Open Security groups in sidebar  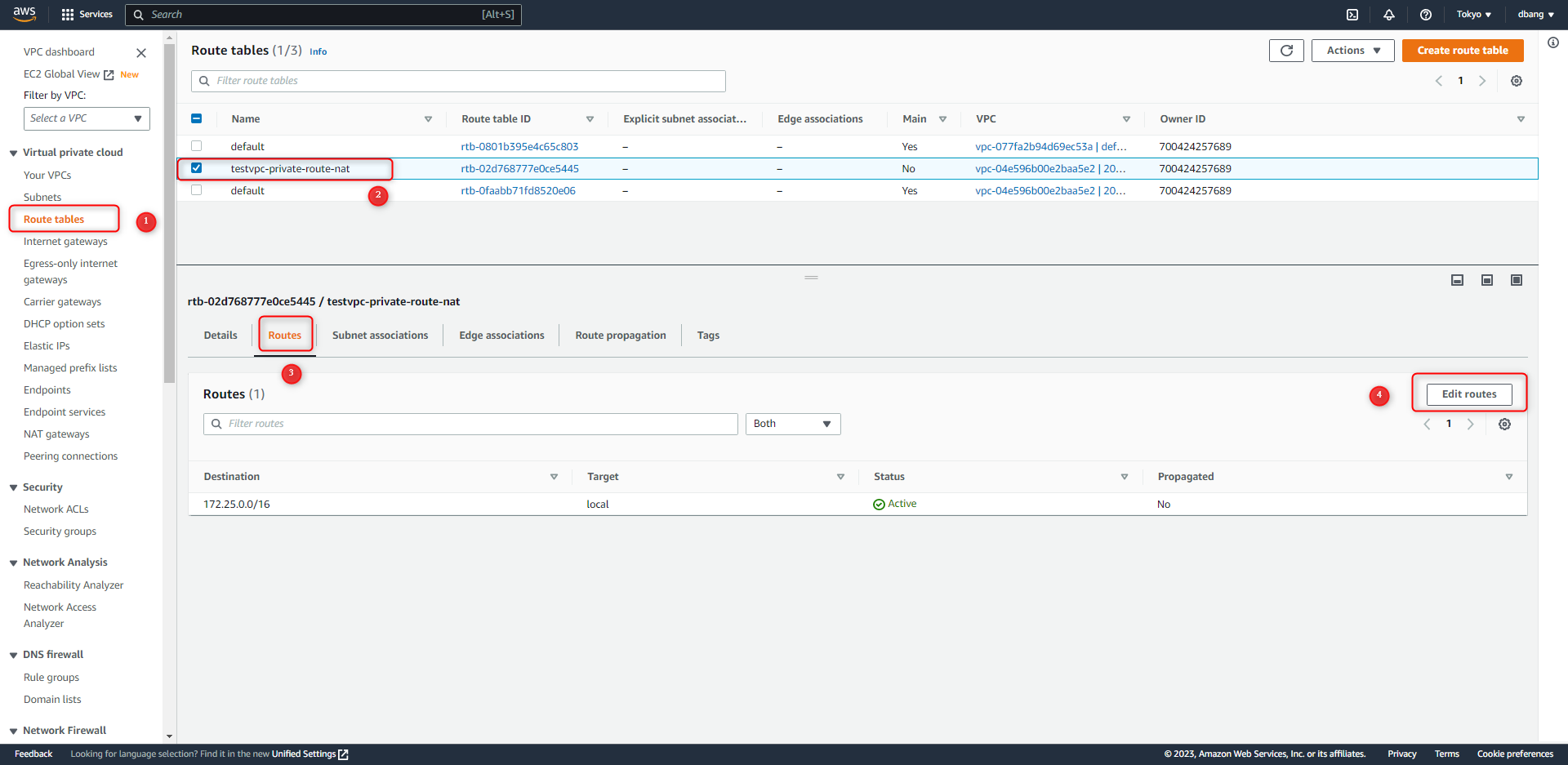tap(60, 531)
